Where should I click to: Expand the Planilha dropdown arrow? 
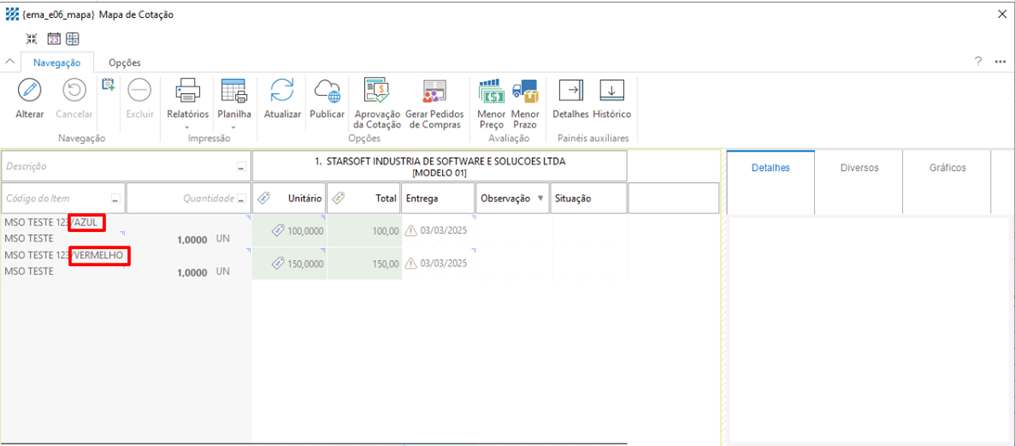click(234, 126)
